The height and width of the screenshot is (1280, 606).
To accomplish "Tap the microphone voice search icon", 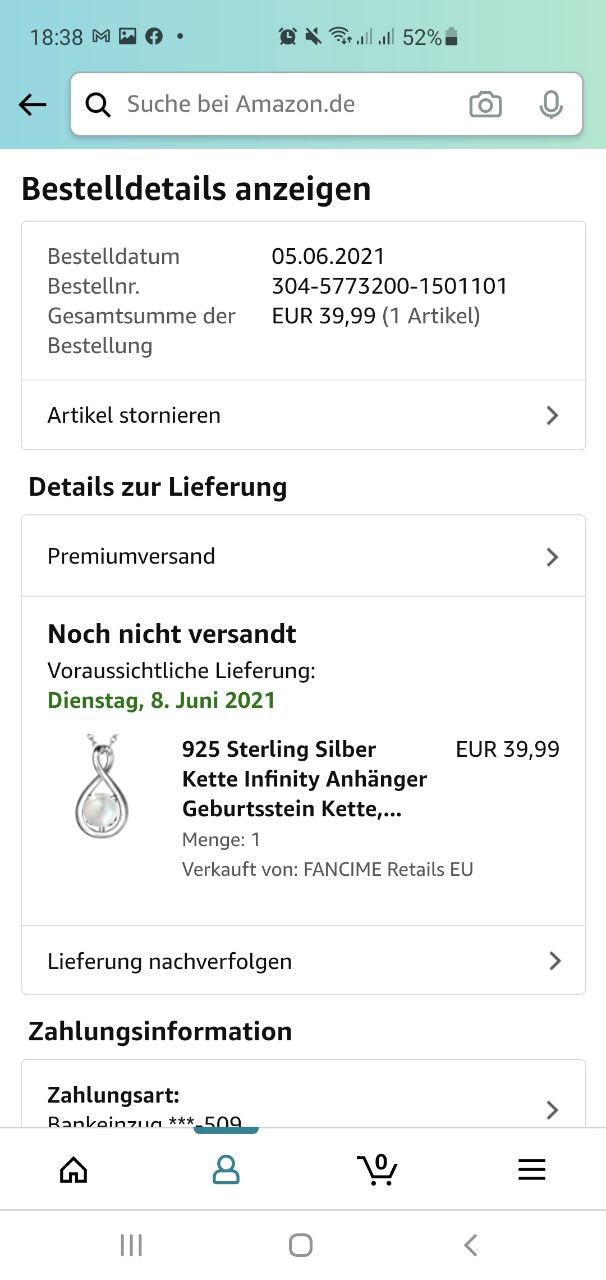I will (551, 104).
